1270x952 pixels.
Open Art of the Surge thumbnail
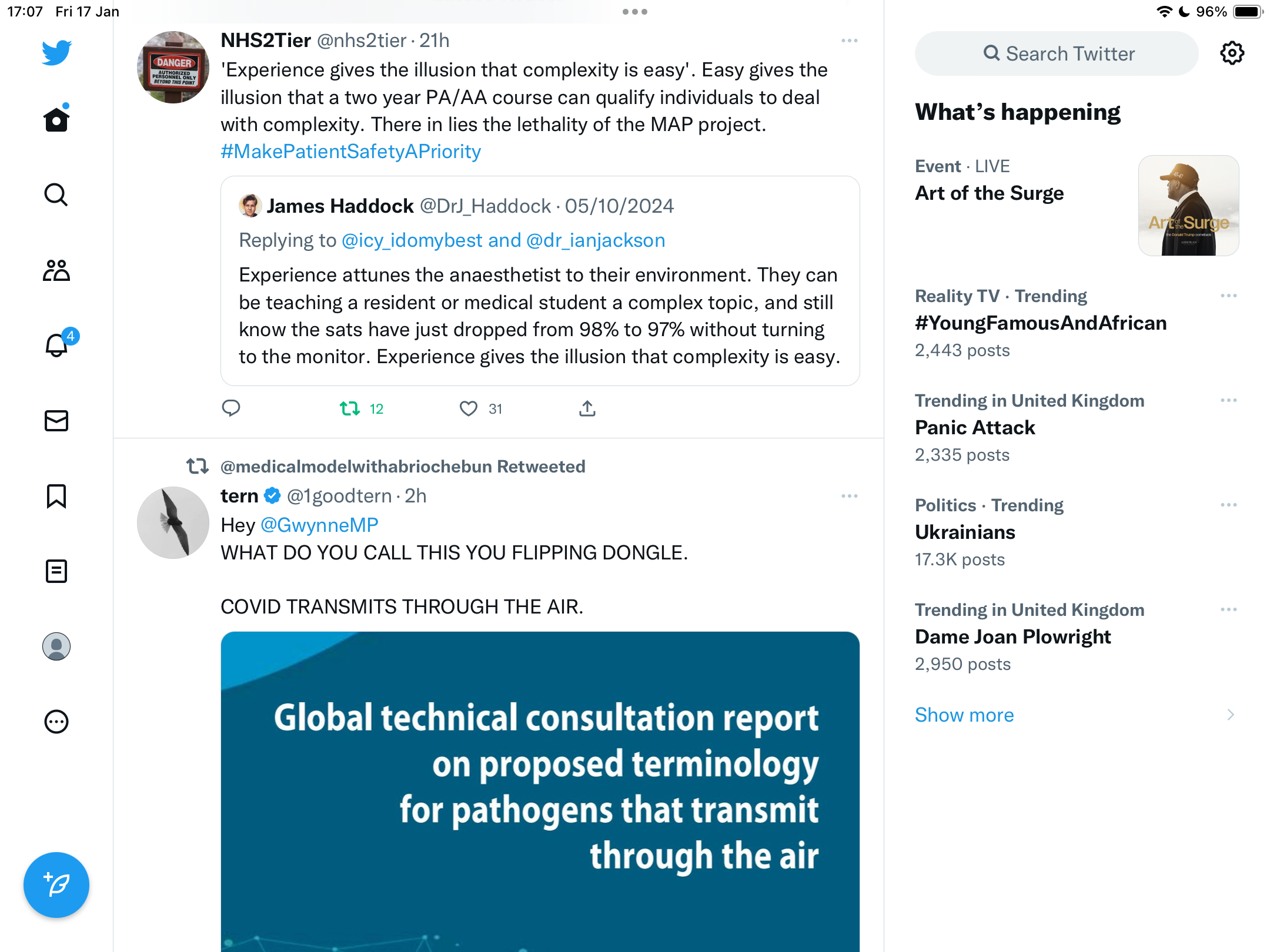tap(1188, 206)
